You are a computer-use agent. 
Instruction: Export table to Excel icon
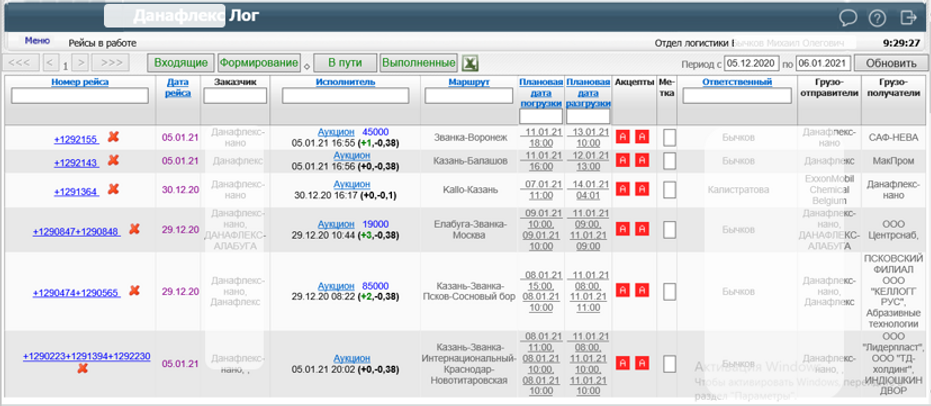[471, 63]
